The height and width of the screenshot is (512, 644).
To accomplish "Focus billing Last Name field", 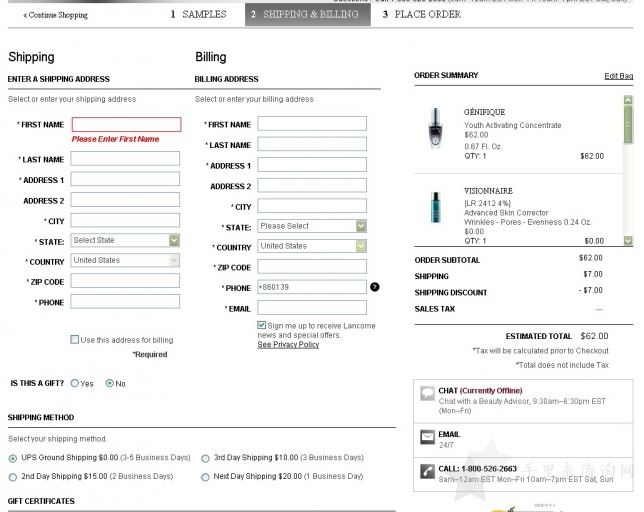I will click(x=312, y=144).
